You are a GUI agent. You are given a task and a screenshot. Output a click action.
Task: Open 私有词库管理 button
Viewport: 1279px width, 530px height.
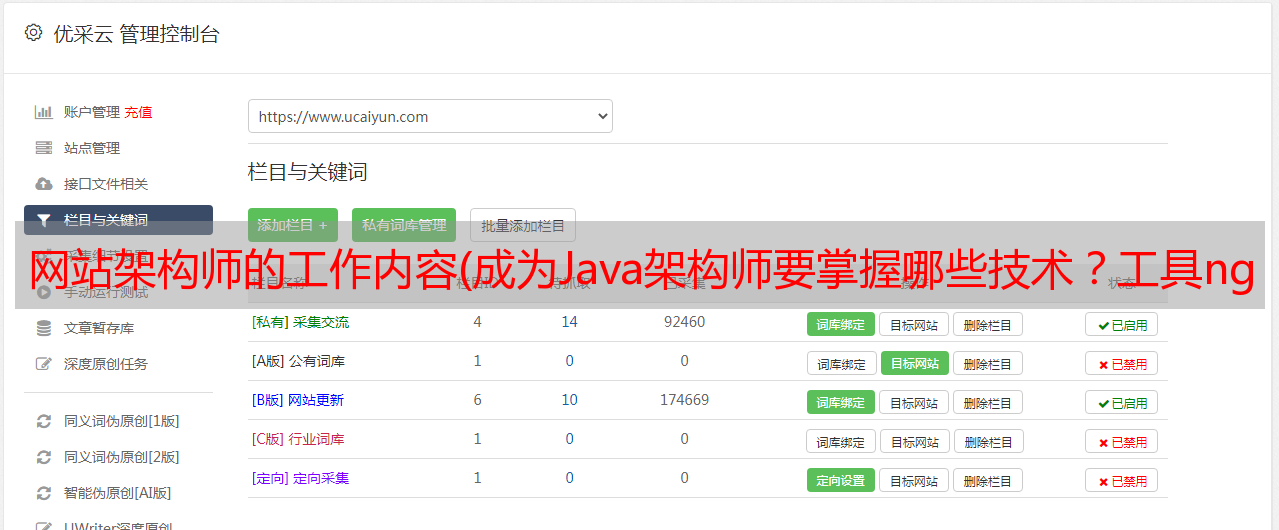pos(404,225)
